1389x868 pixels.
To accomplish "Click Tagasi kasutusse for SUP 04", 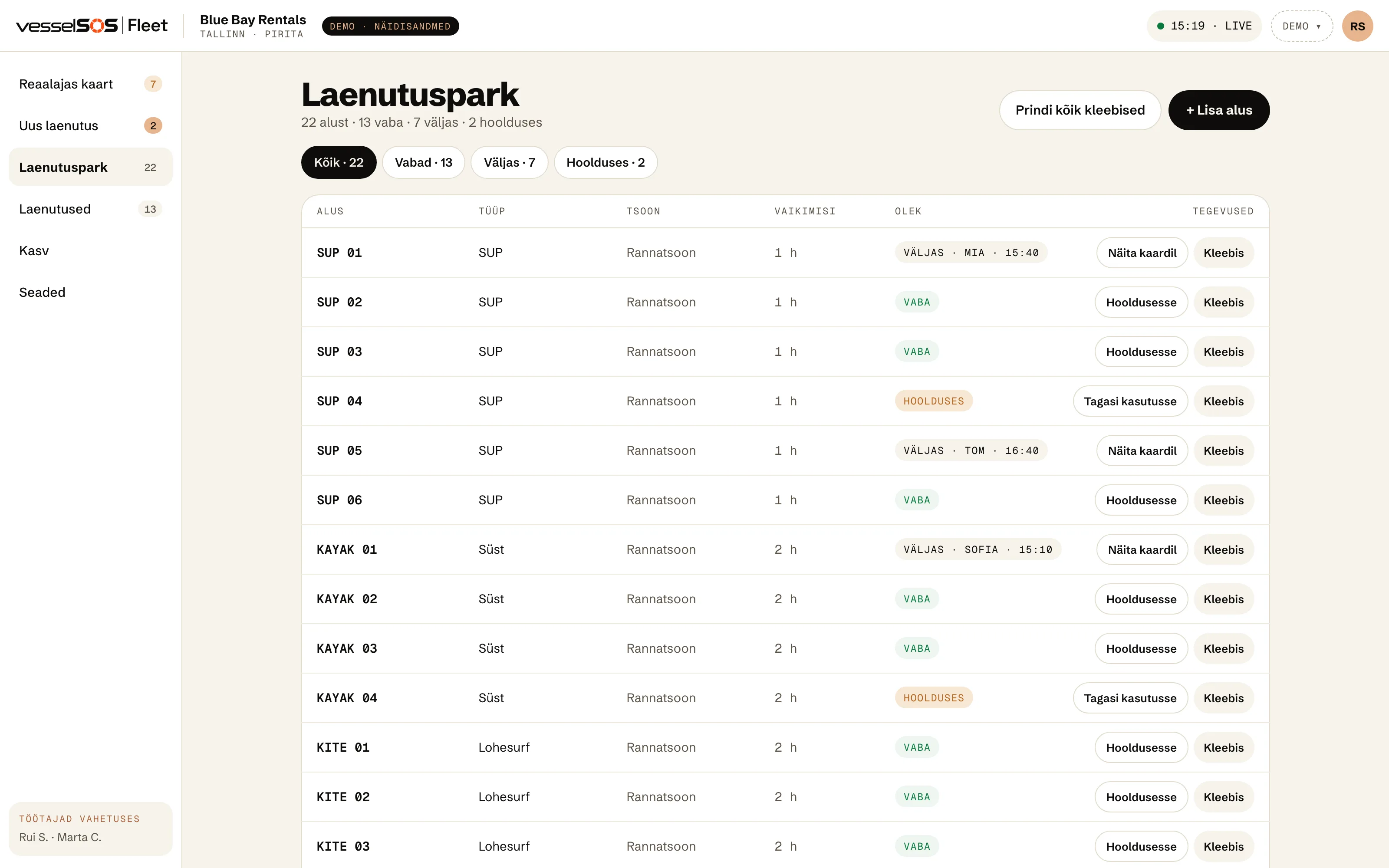I will 1130,401.
